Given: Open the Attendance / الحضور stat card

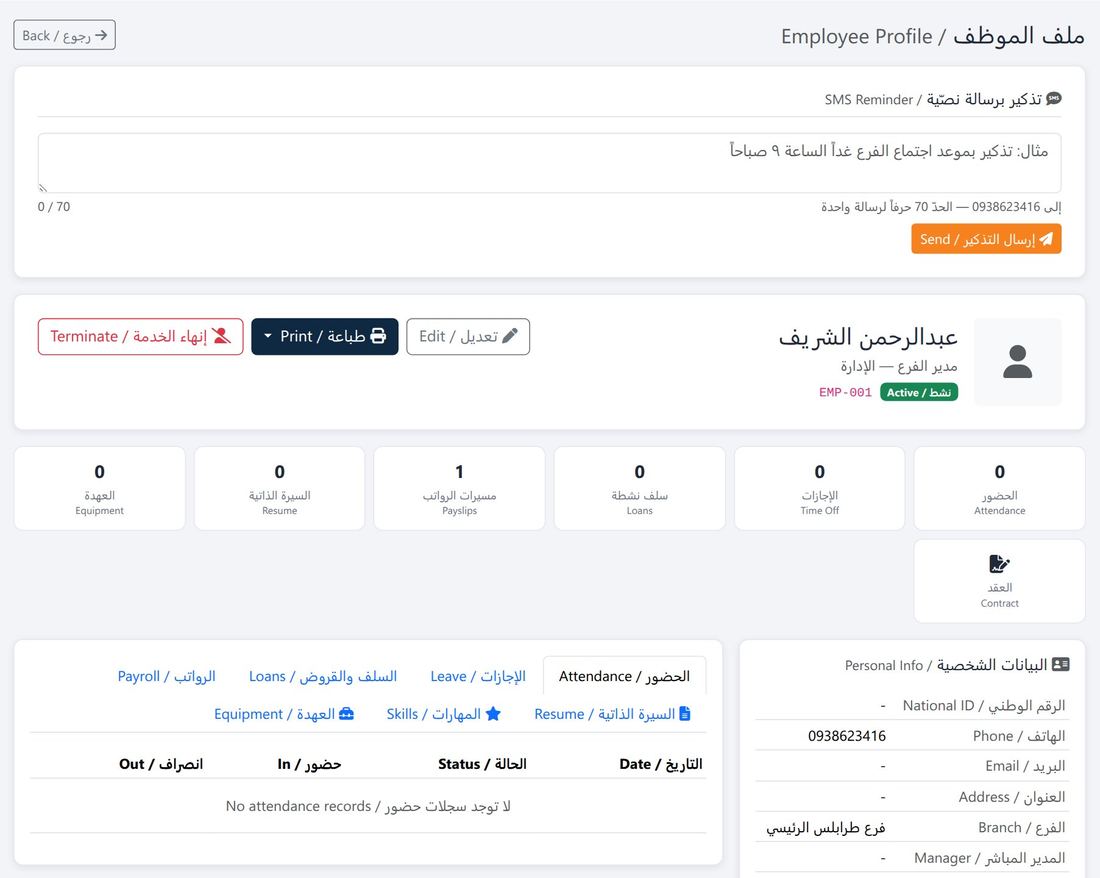Looking at the screenshot, I should click(1000, 488).
